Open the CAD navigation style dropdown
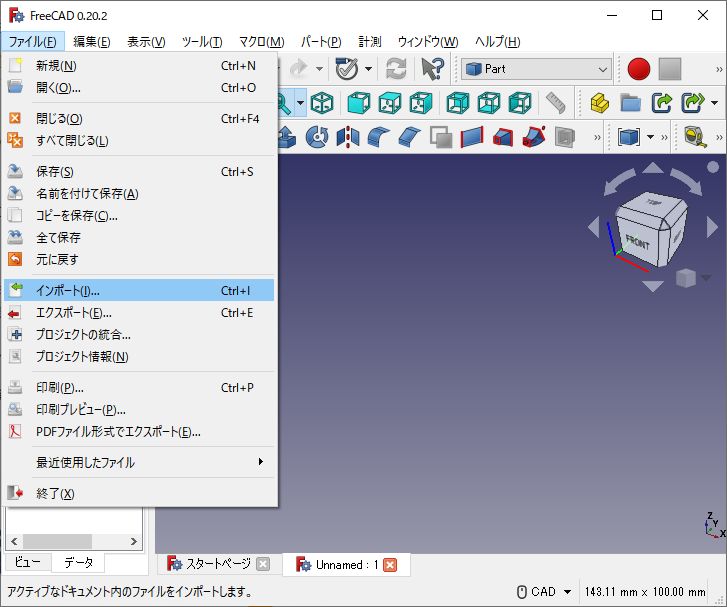This screenshot has width=727, height=607. click(x=544, y=592)
